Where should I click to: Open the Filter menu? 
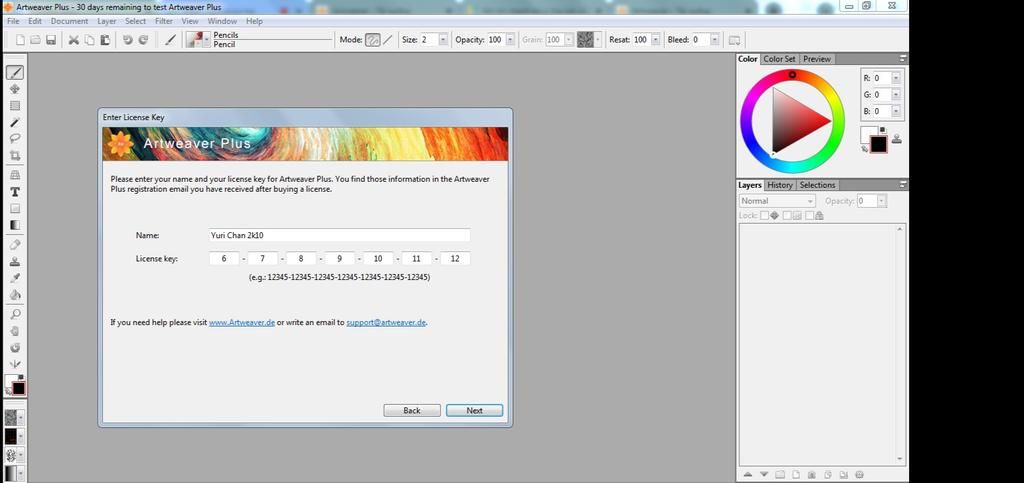coord(164,21)
